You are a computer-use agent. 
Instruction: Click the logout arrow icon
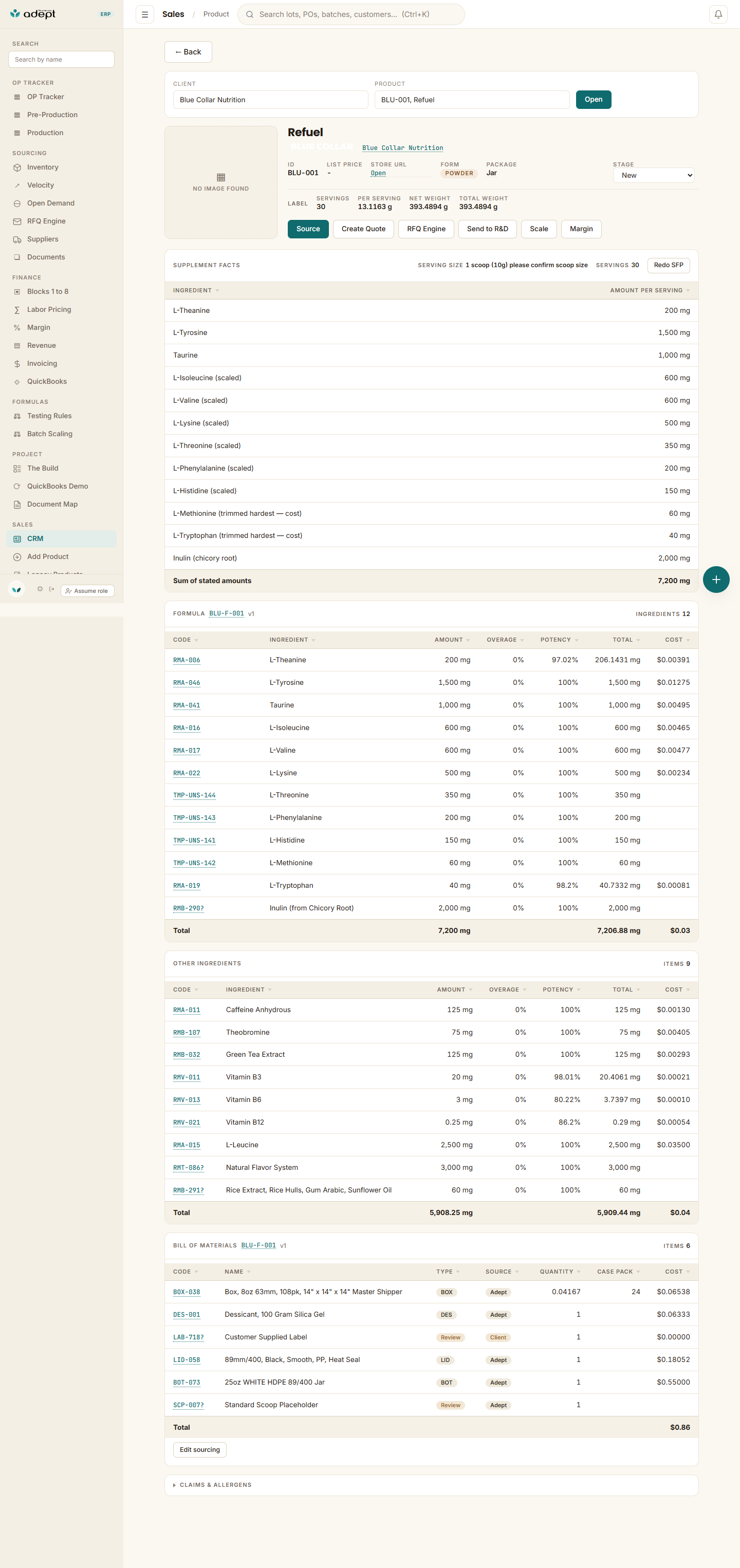(52, 589)
